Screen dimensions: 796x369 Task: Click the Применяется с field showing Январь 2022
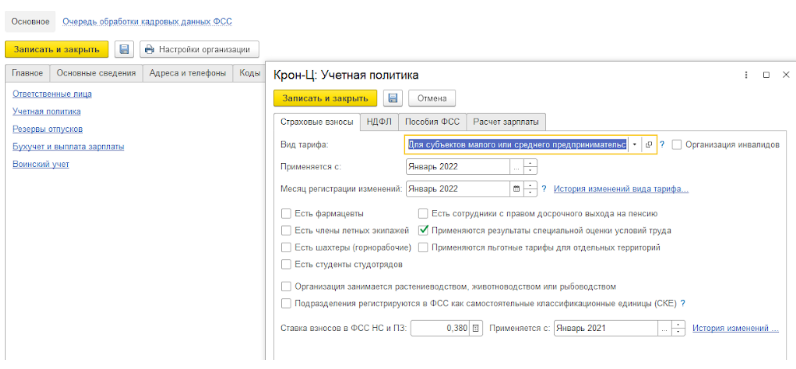coord(458,167)
